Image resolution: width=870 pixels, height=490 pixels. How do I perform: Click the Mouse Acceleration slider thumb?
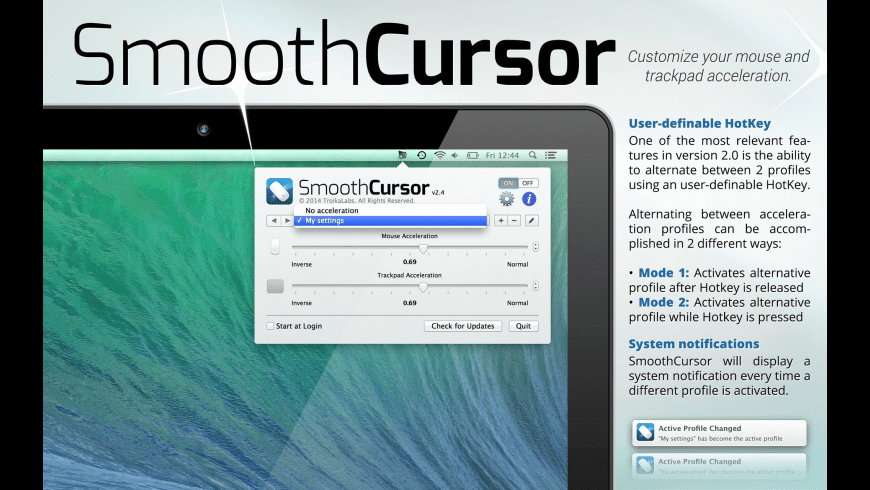423,248
